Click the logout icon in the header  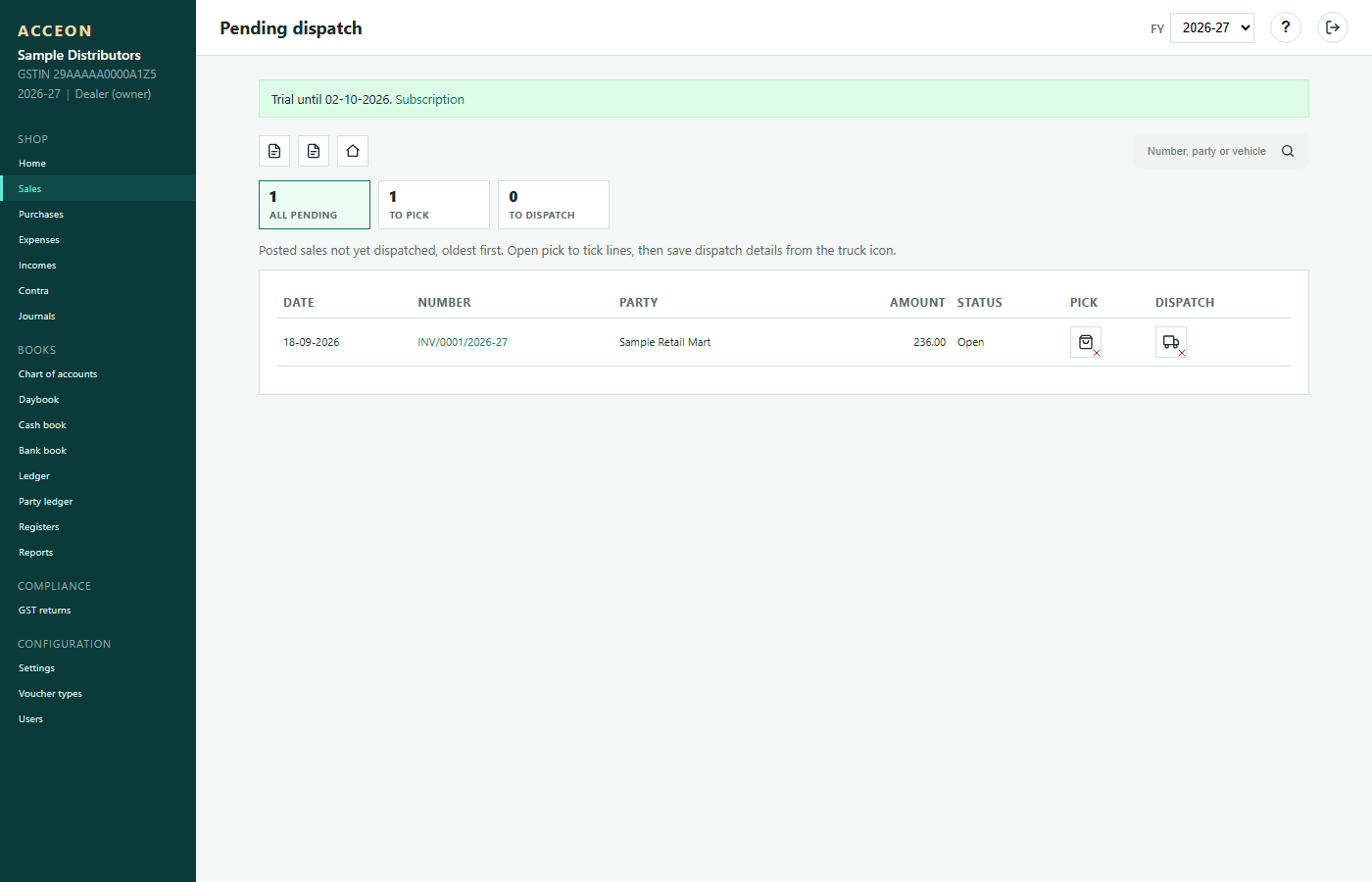[1333, 27]
